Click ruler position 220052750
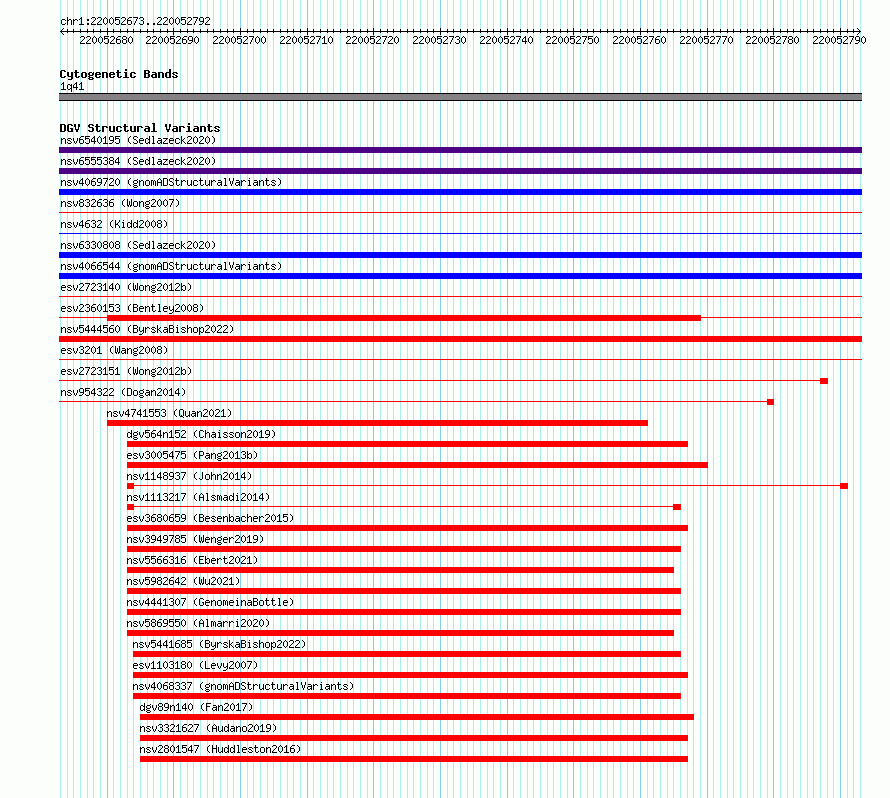 (x=572, y=40)
